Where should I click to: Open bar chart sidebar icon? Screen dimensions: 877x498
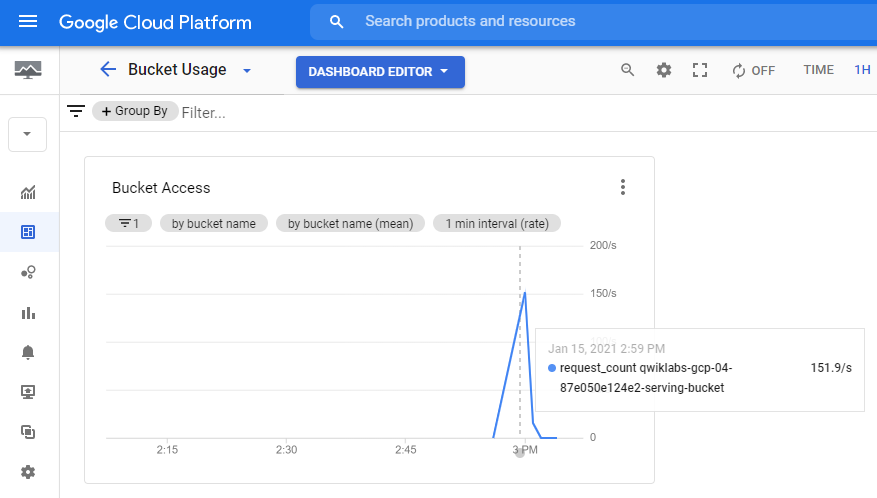pyautogui.click(x=28, y=313)
